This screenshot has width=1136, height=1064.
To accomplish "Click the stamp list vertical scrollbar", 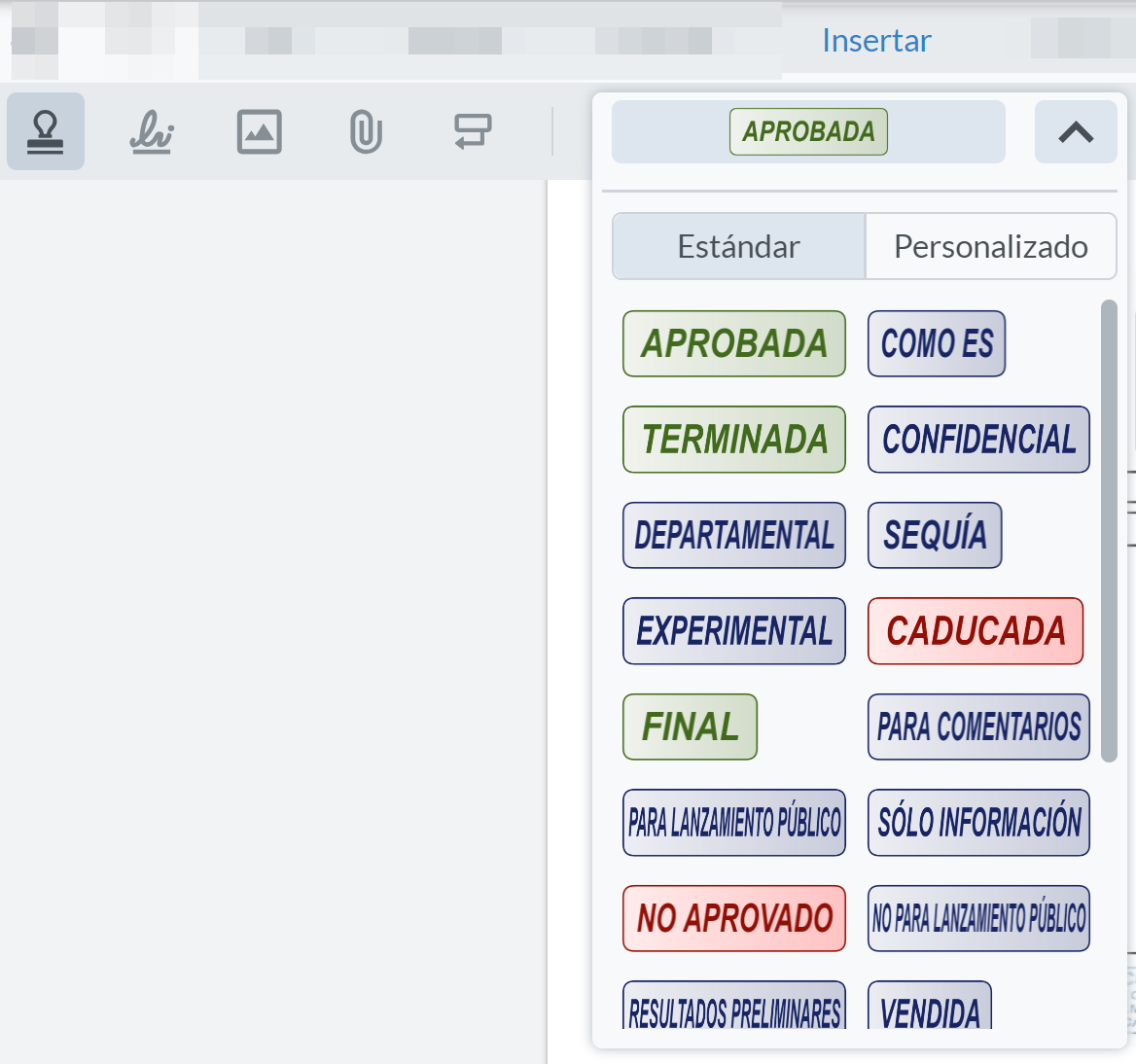I will (x=1109, y=531).
